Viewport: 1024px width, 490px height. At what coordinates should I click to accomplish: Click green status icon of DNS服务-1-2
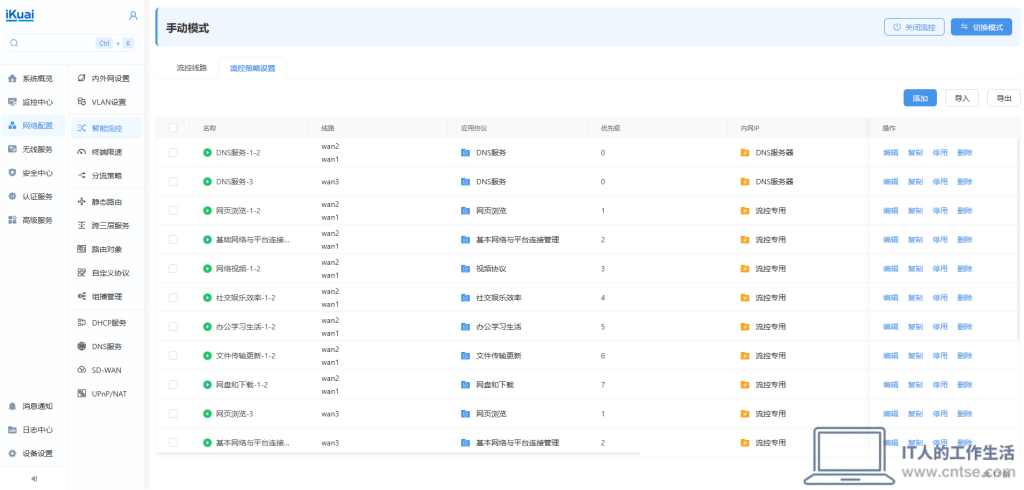[208, 152]
